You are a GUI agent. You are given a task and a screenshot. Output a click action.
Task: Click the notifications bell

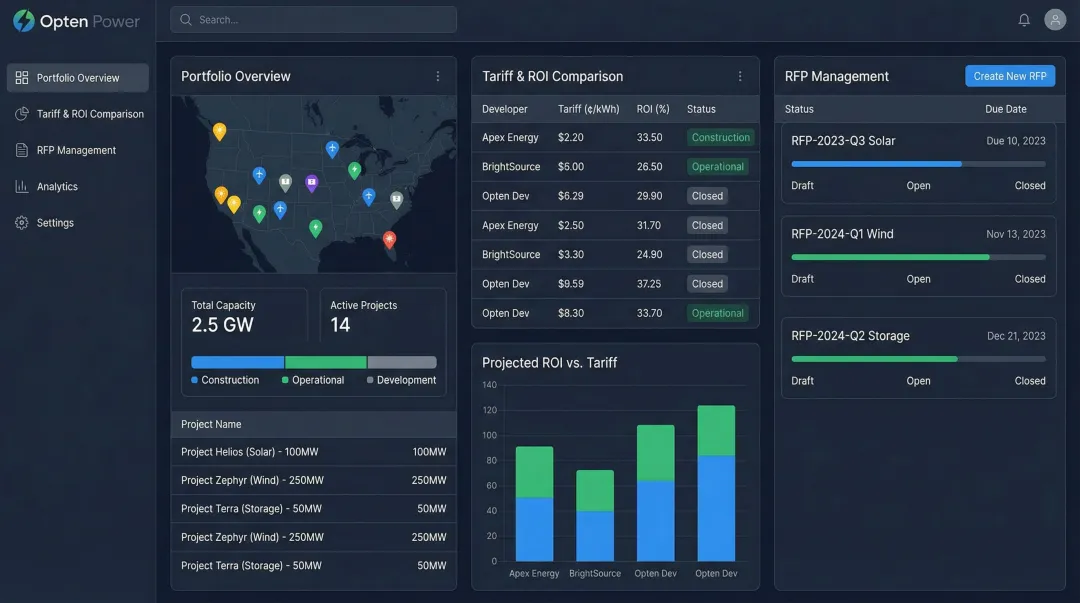click(1023, 19)
